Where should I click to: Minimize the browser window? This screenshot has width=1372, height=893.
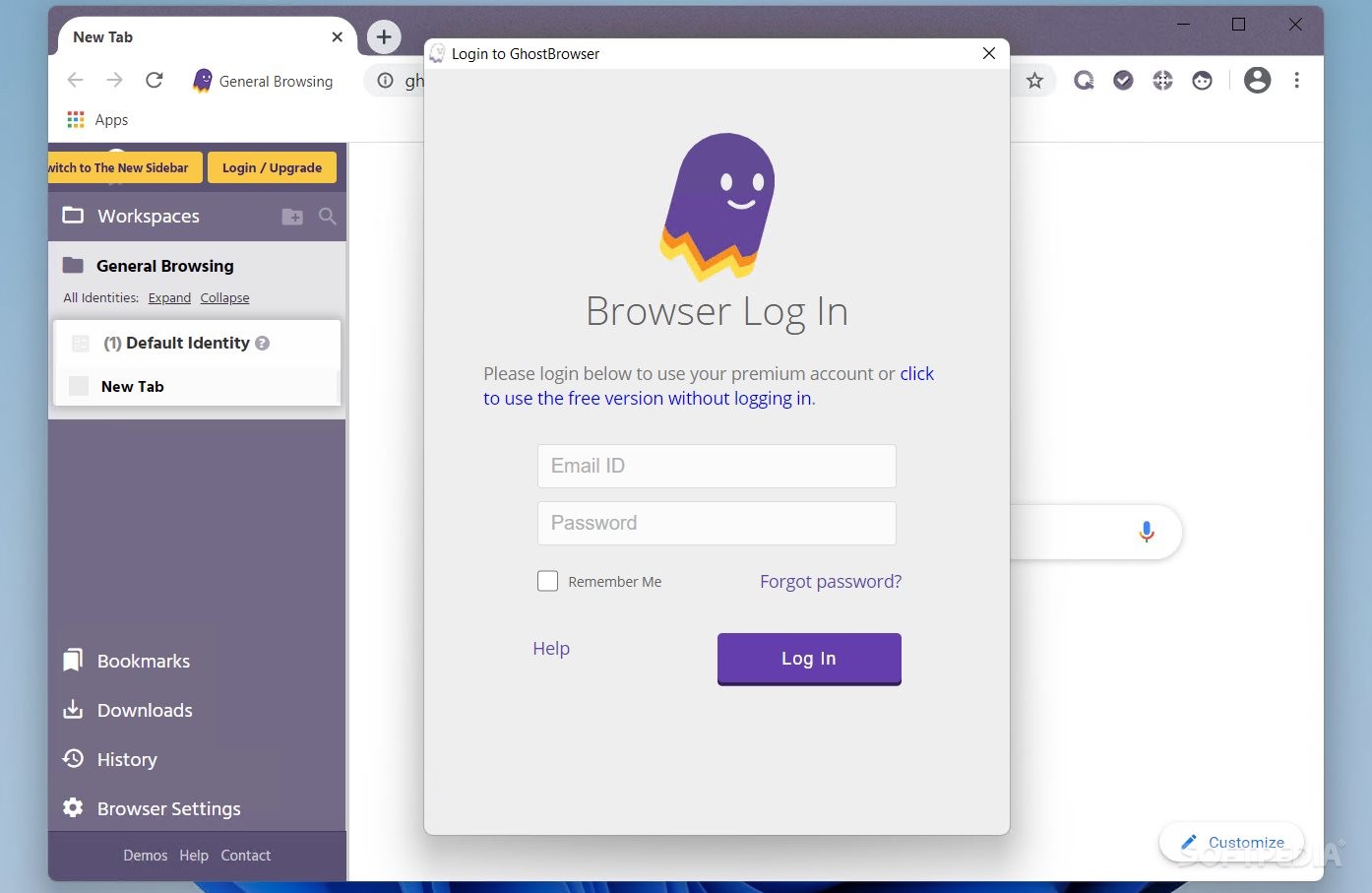click(1184, 25)
